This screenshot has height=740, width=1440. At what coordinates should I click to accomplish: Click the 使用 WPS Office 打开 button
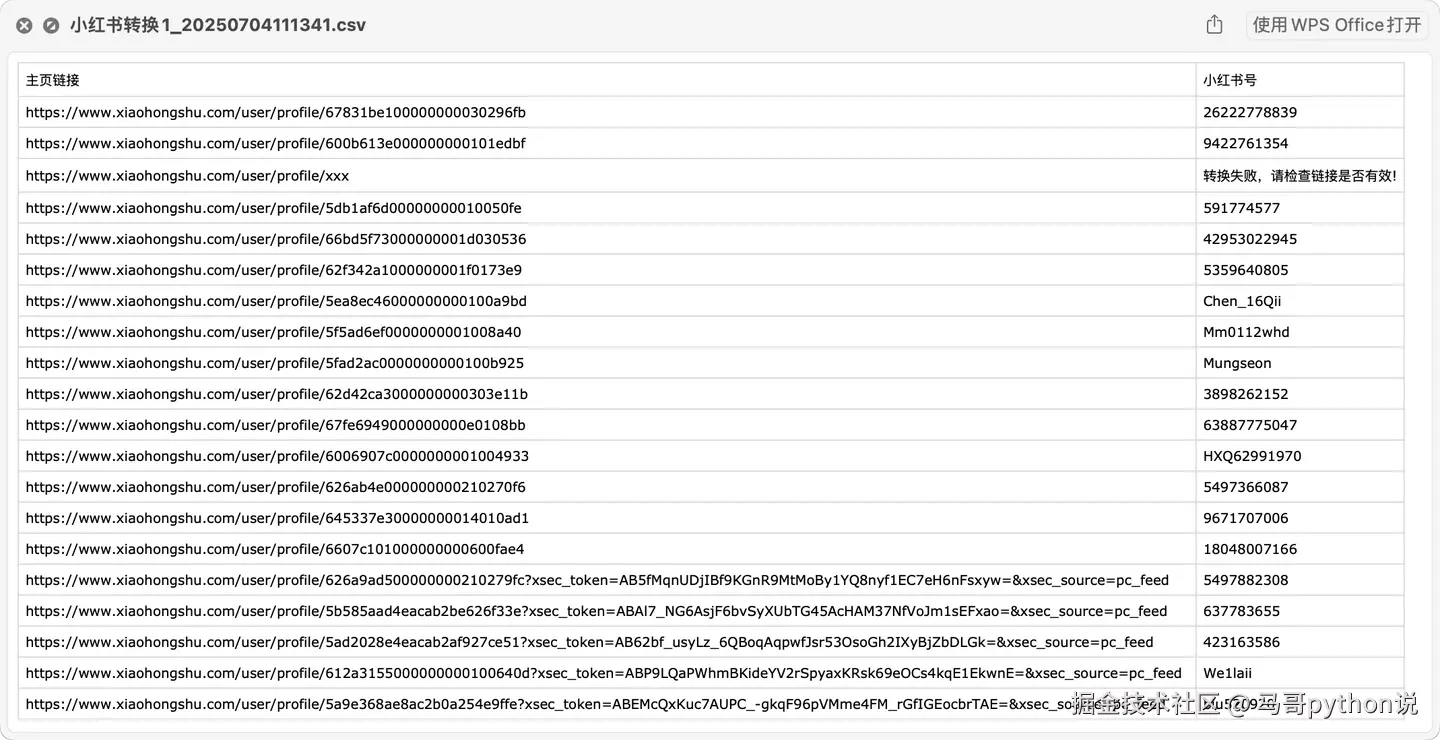coord(1335,24)
